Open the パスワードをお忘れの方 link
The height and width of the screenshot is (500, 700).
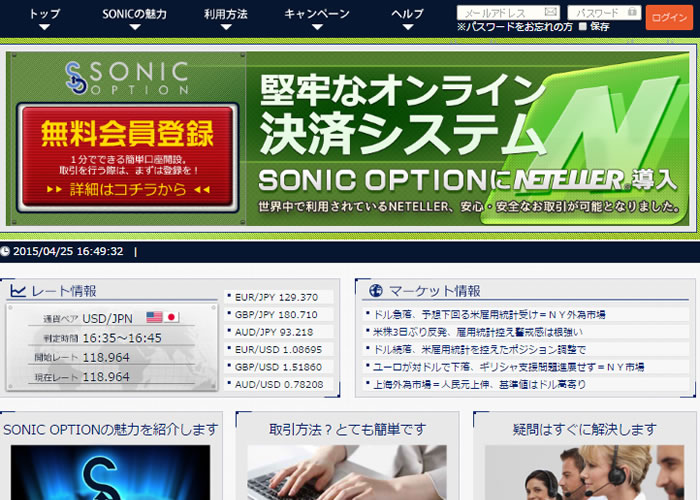(x=515, y=27)
